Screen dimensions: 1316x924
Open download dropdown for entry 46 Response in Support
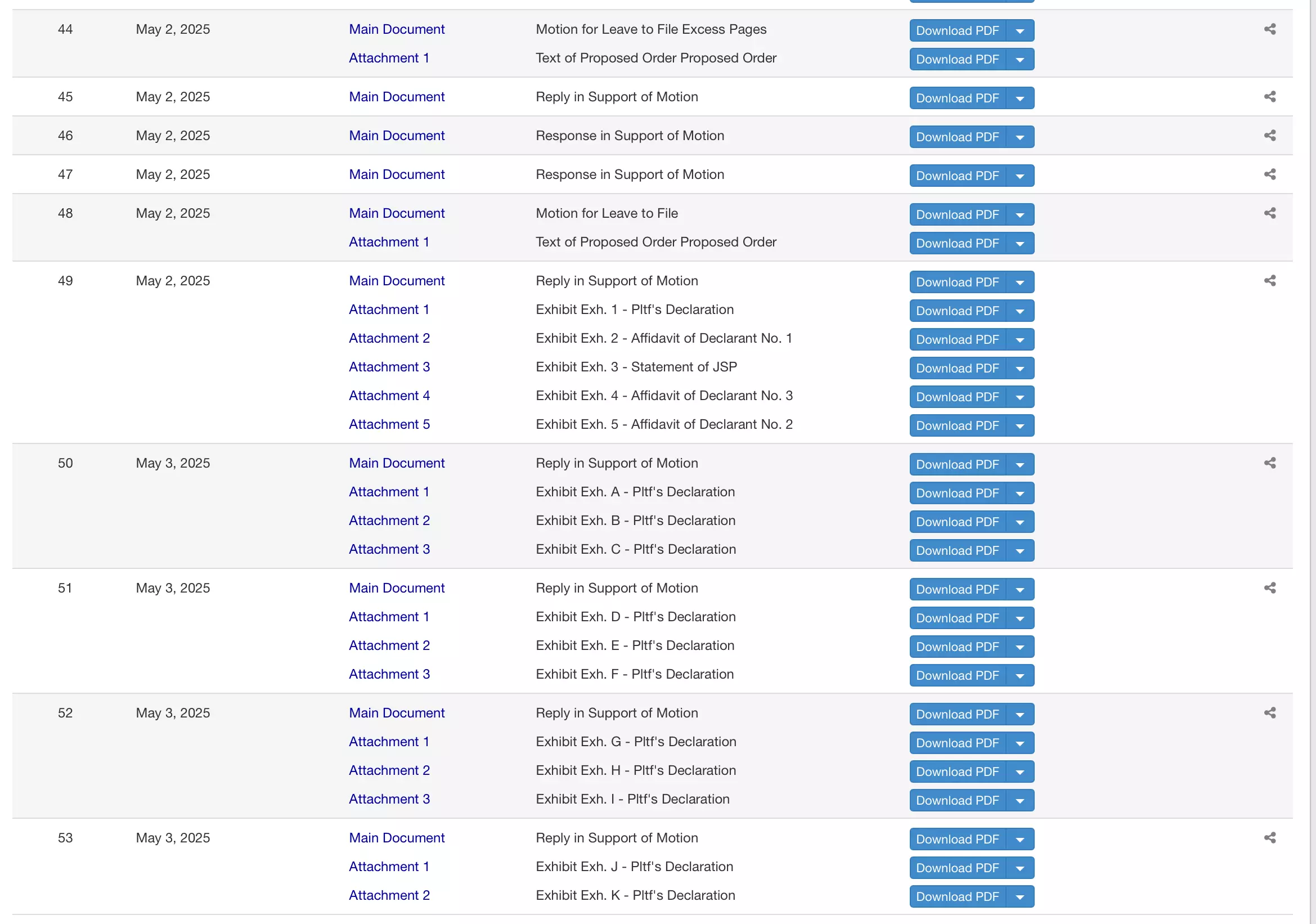coord(1019,137)
